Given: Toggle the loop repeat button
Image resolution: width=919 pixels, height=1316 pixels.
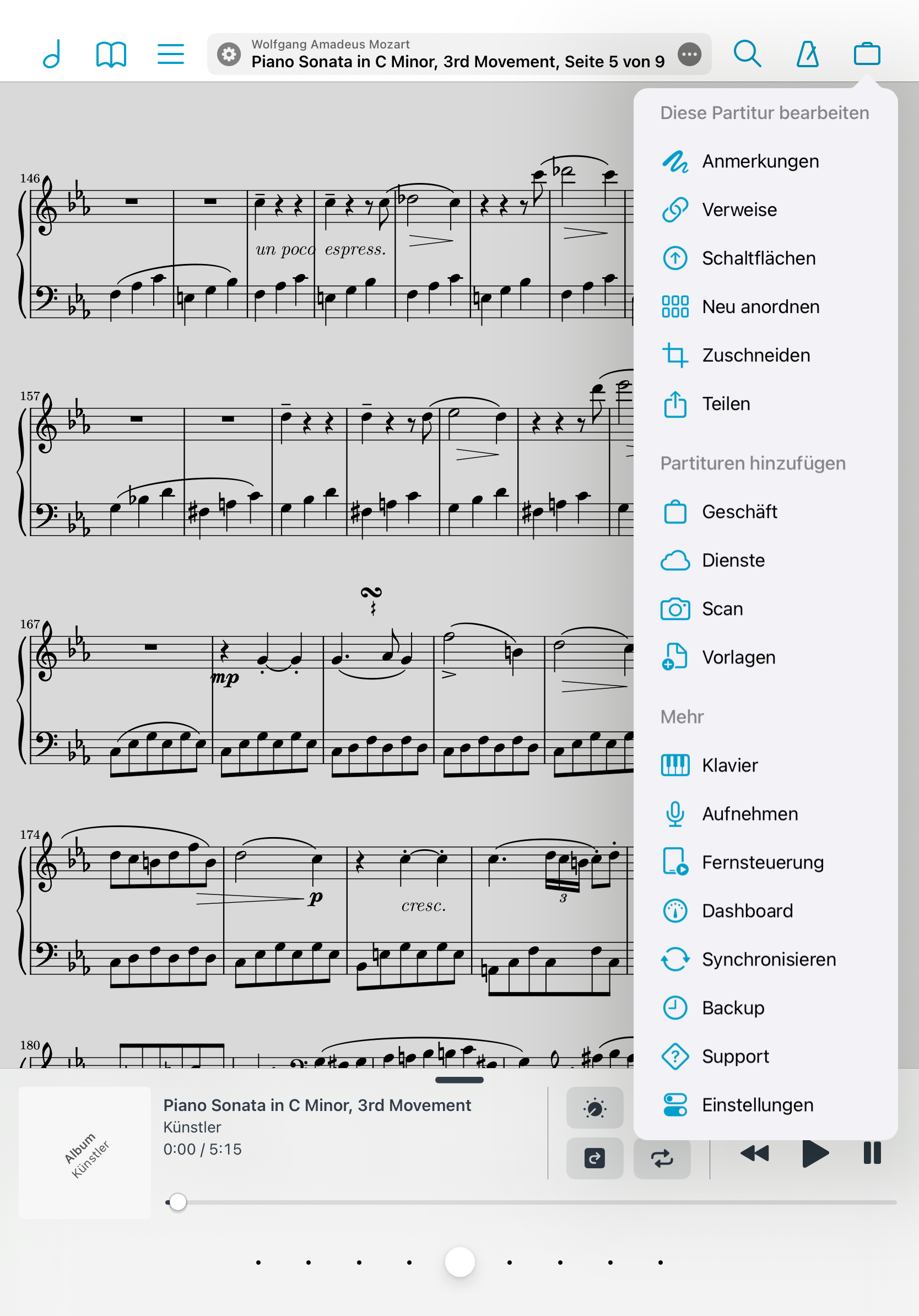Looking at the screenshot, I should (662, 1158).
